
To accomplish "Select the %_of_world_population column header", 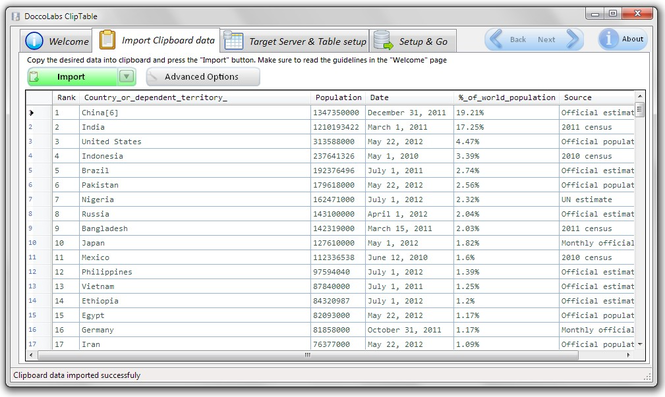I will coord(506,98).
